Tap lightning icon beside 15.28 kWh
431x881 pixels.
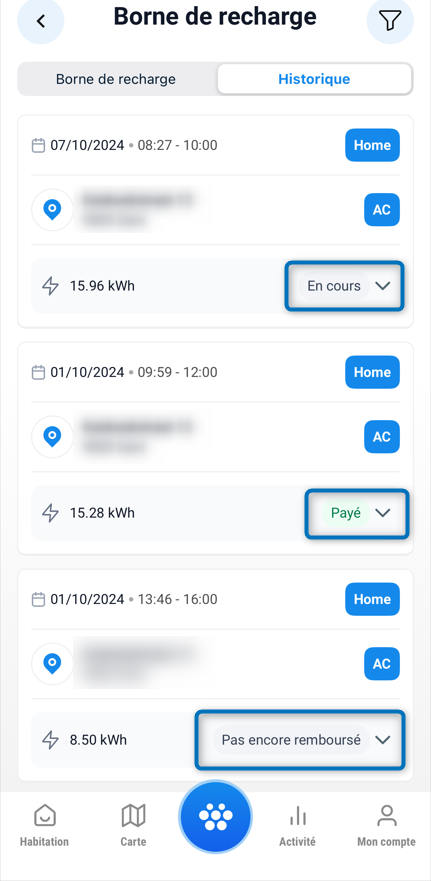51,513
